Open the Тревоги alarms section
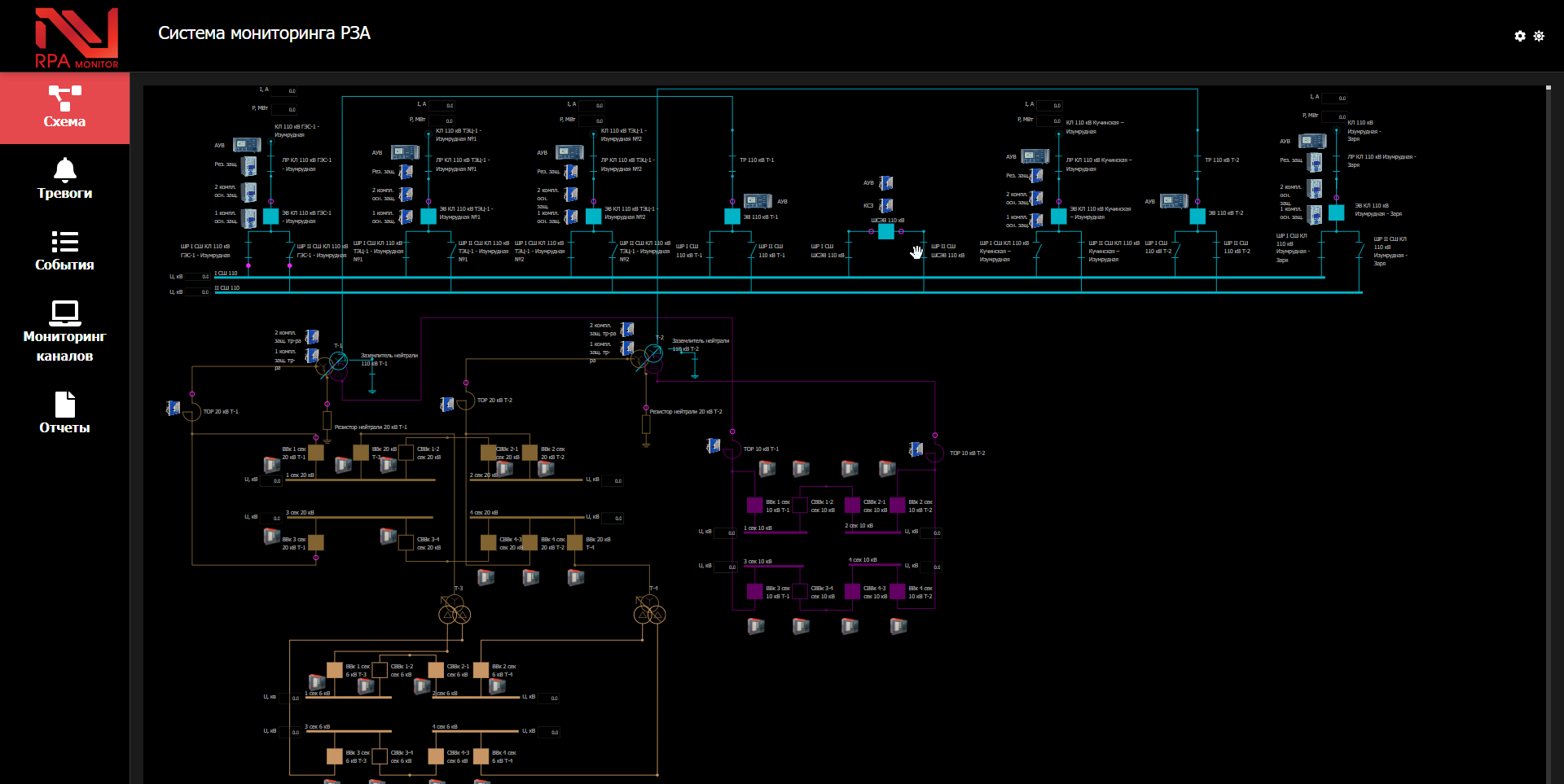Screen dimensions: 1564x784 click(64, 179)
